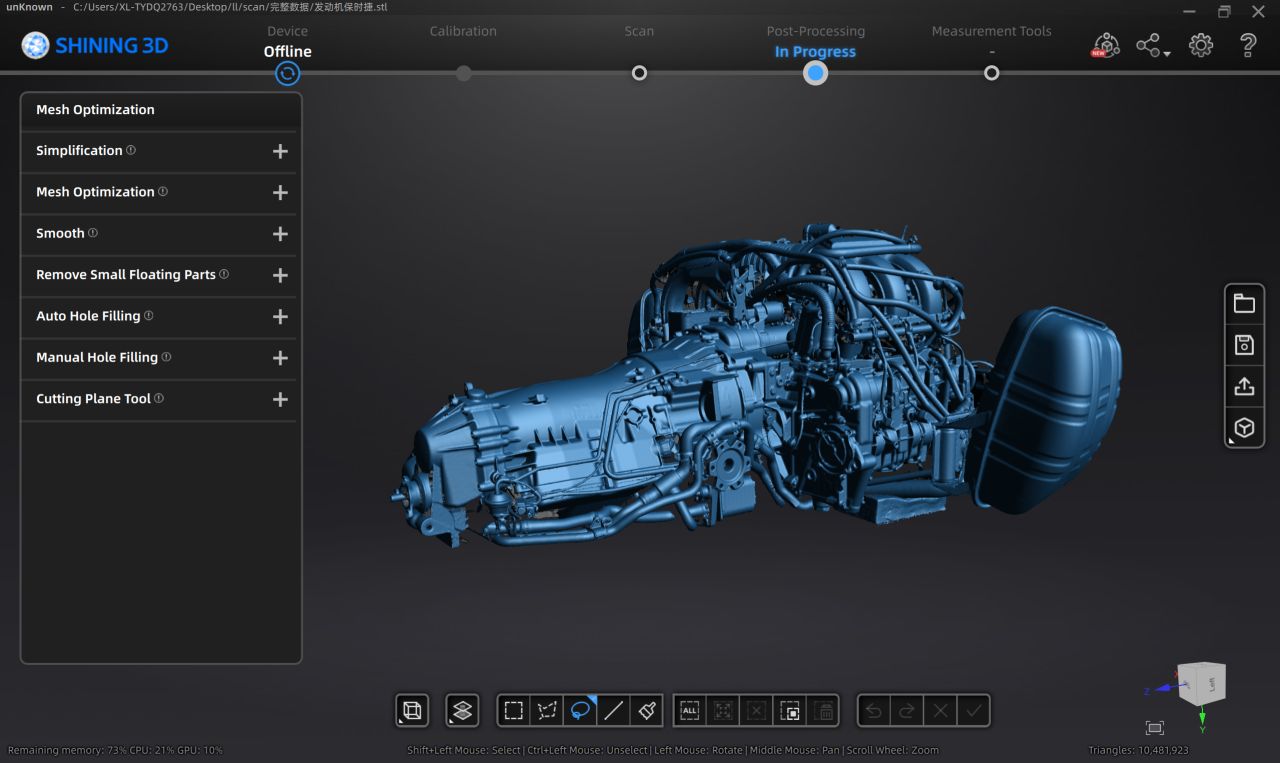Click info icon beside Simplification
This screenshot has width=1280, height=763.
(131, 150)
